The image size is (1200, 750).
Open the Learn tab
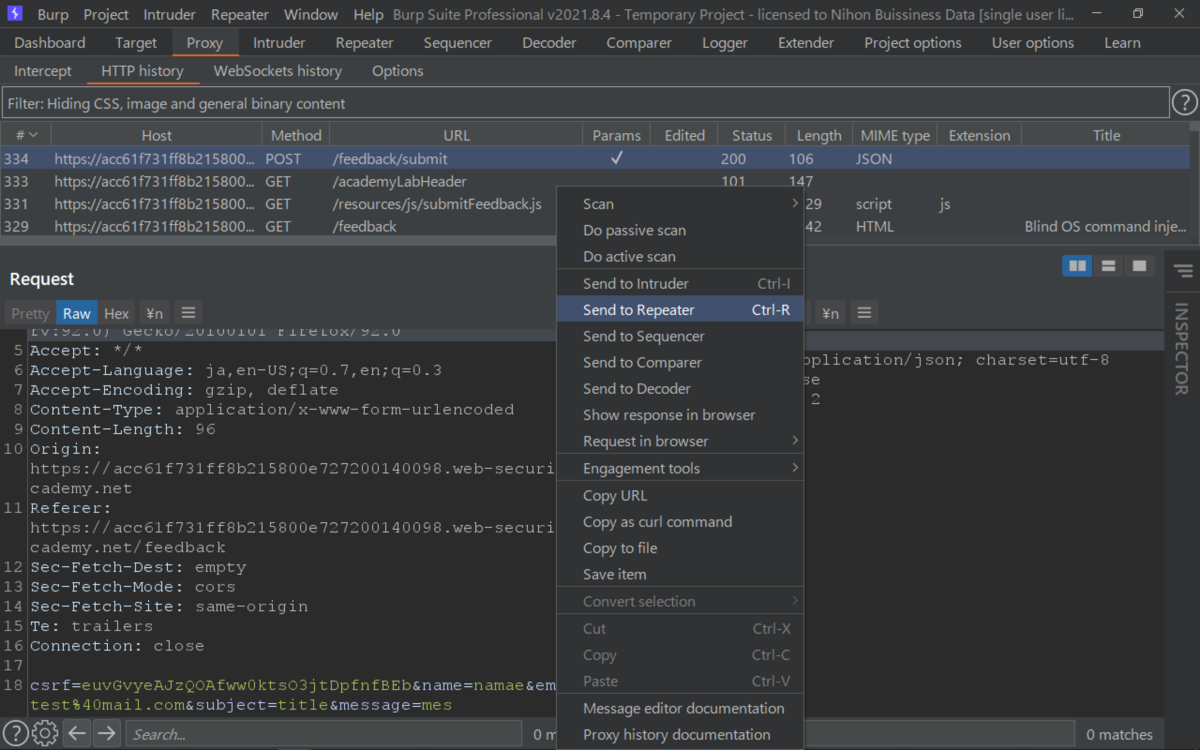coord(1122,43)
